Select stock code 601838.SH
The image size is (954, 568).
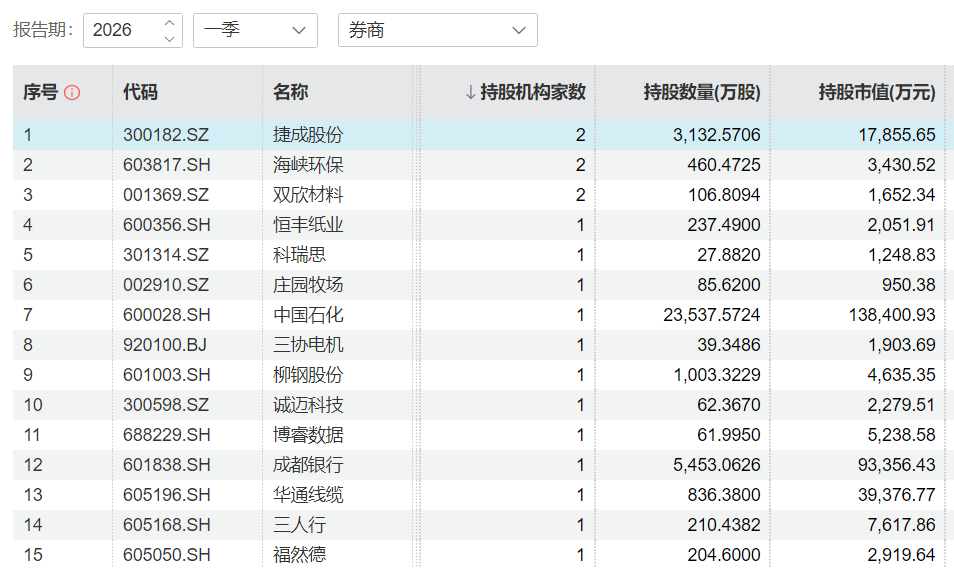pos(167,465)
